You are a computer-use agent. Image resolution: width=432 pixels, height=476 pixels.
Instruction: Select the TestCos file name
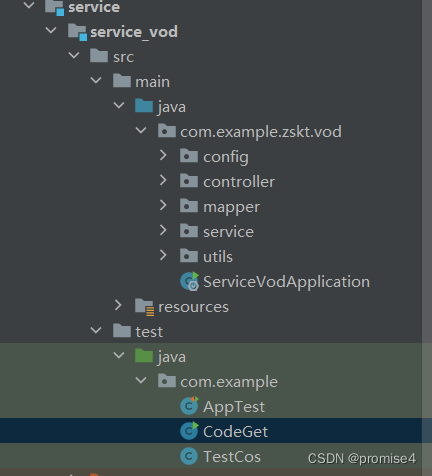pyautogui.click(x=232, y=457)
